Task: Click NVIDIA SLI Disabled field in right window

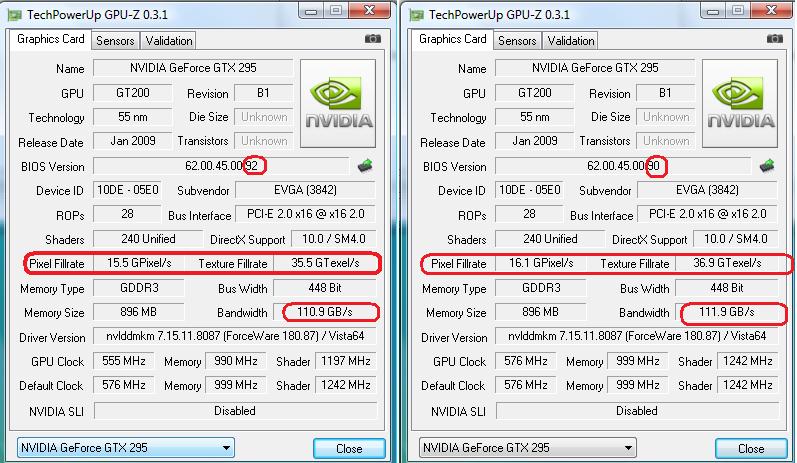Action: [637, 411]
